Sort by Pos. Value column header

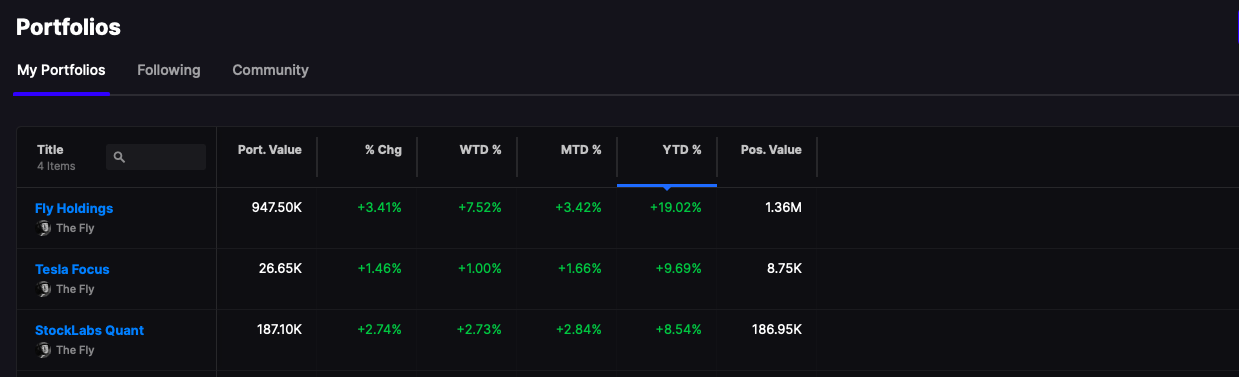pyautogui.click(x=771, y=150)
